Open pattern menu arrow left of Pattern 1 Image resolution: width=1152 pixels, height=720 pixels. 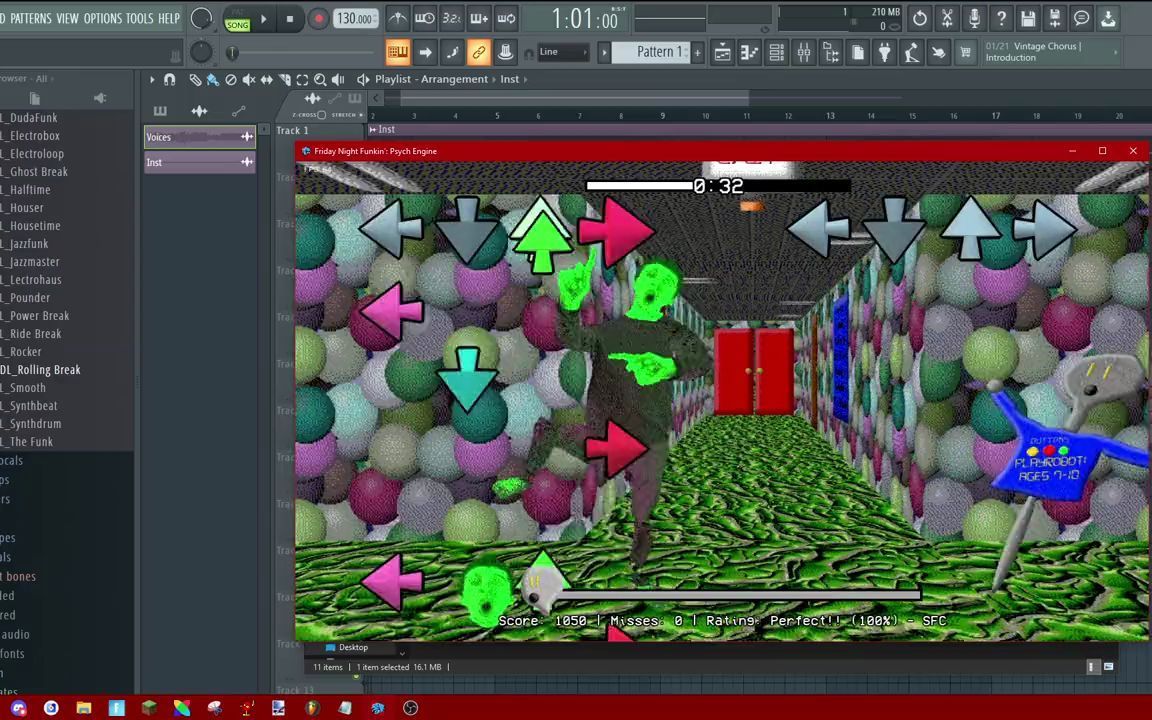pyautogui.click(x=604, y=53)
